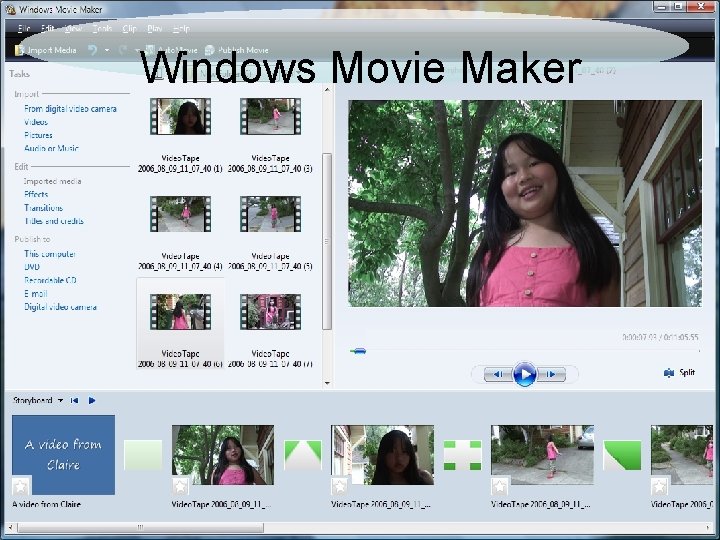Select first VideoTape storyboard clip
Image resolution: width=720 pixels, height=540 pixels.
click(x=223, y=455)
